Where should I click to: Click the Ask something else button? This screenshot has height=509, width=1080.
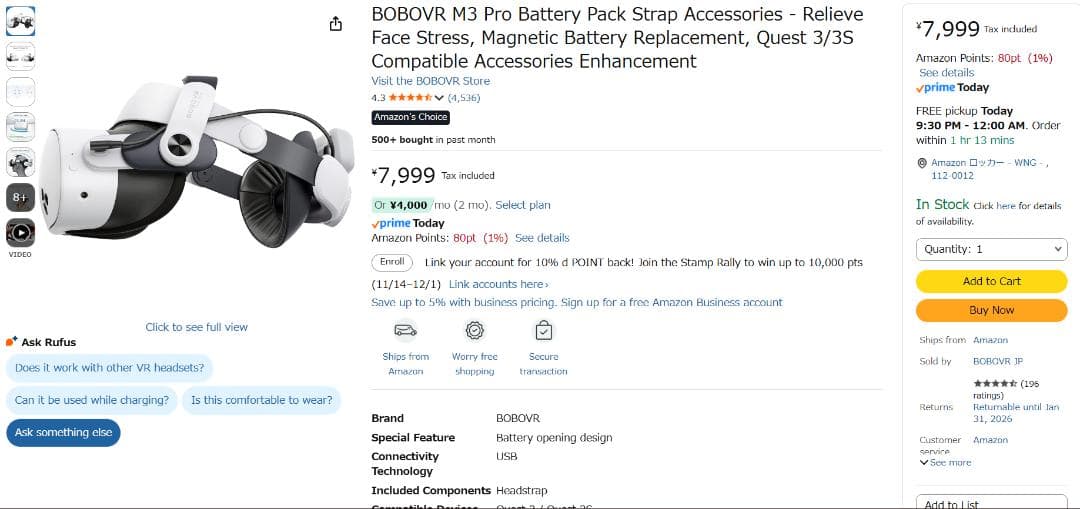pos(63,433)
